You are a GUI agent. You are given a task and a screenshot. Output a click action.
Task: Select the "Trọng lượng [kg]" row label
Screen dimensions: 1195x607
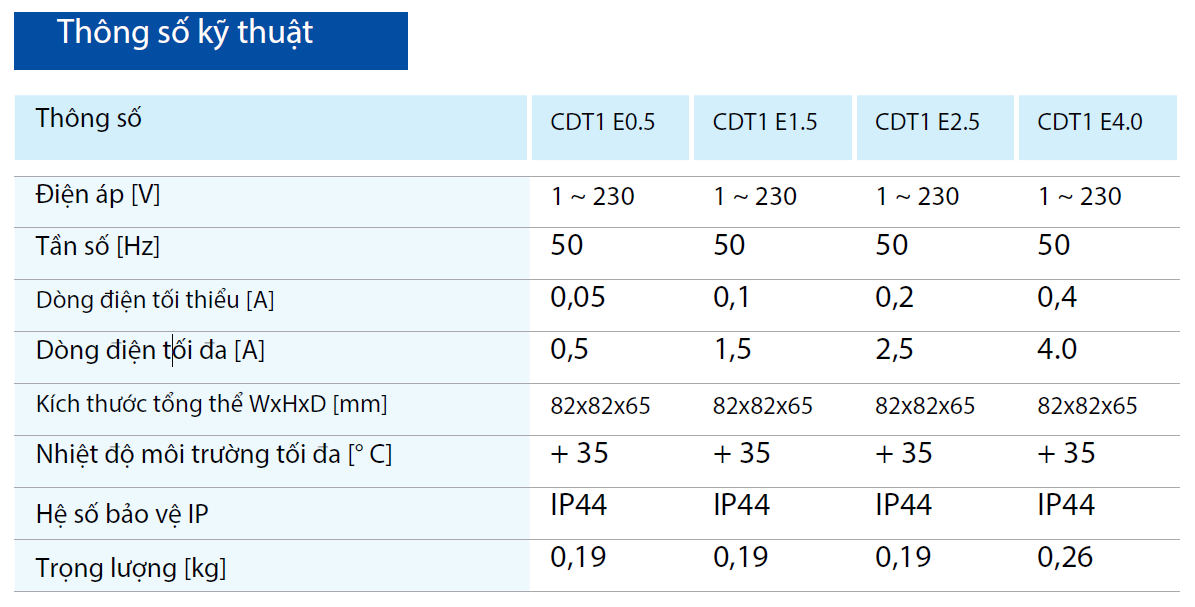point(131,569)
